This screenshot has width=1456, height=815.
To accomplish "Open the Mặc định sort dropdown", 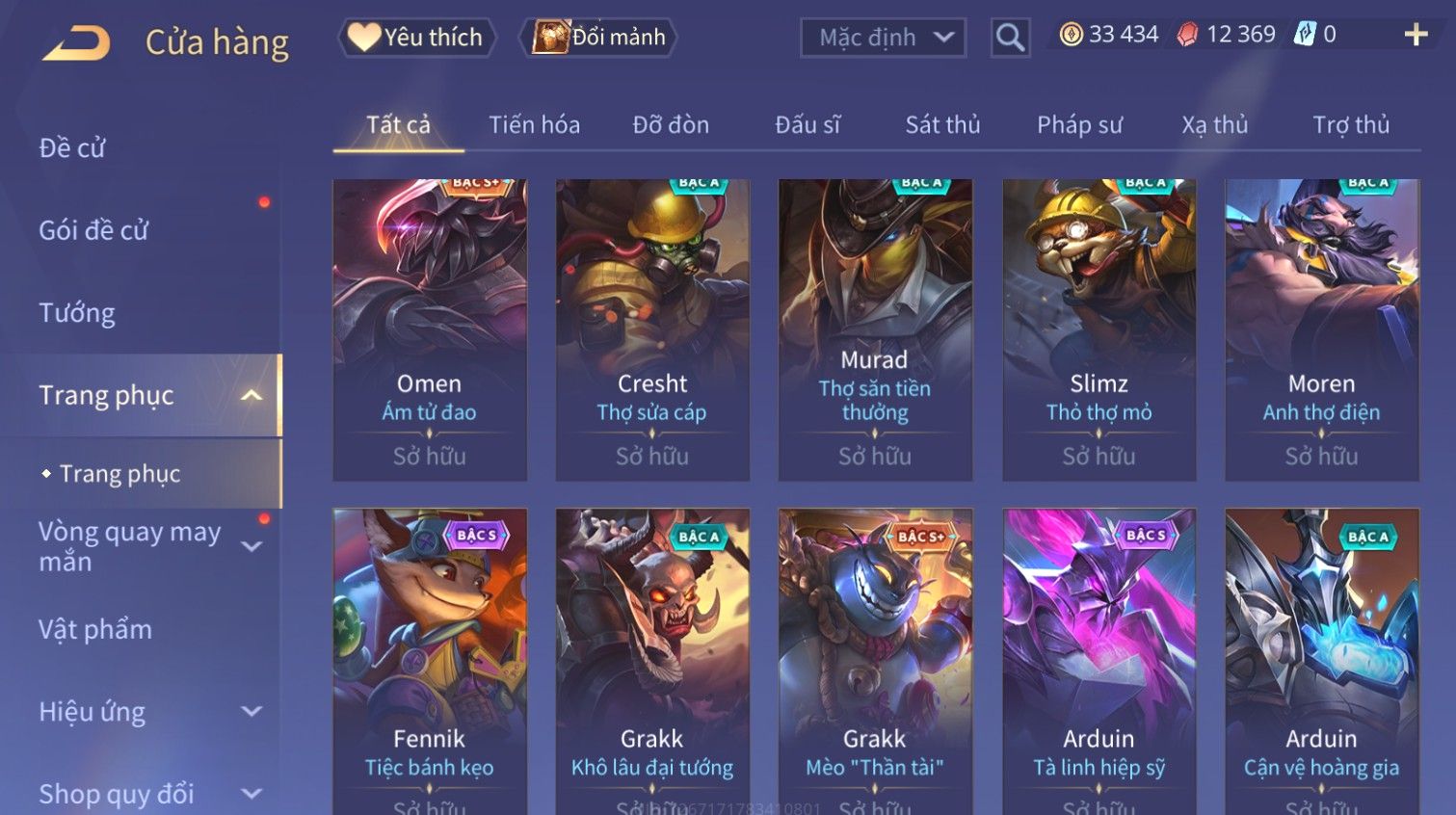I will pos(883,38).
